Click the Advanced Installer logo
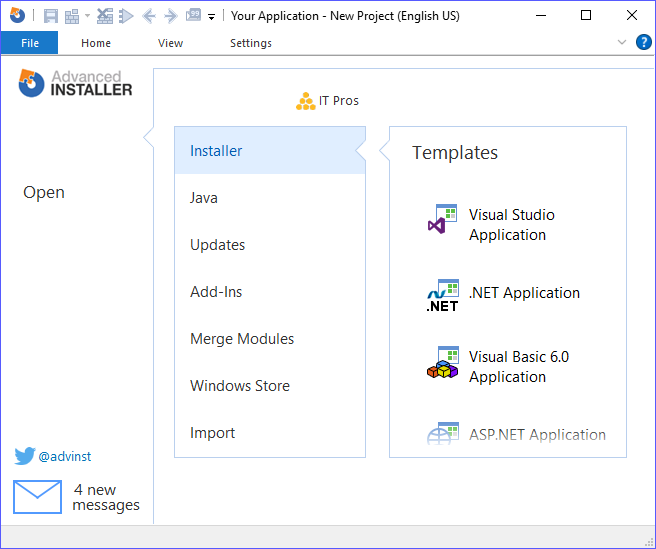The height and width of the screenshot is (549, 656). [x=75, y=83]
